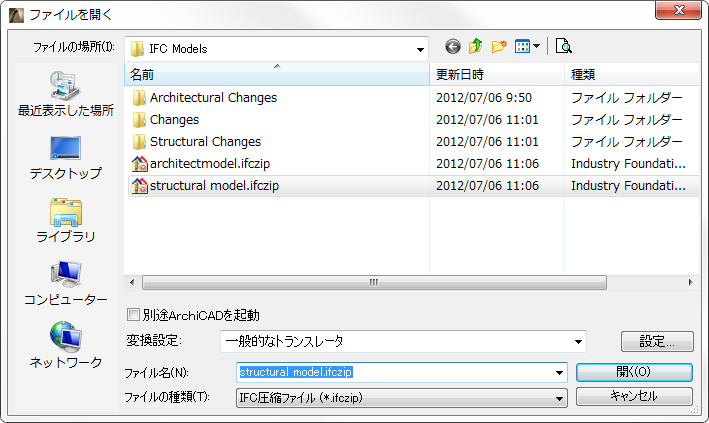The width and height of the screenshot is (709, 423).
Task: Open ネットワーク in the sidebar
Action: tap(66, 346)
